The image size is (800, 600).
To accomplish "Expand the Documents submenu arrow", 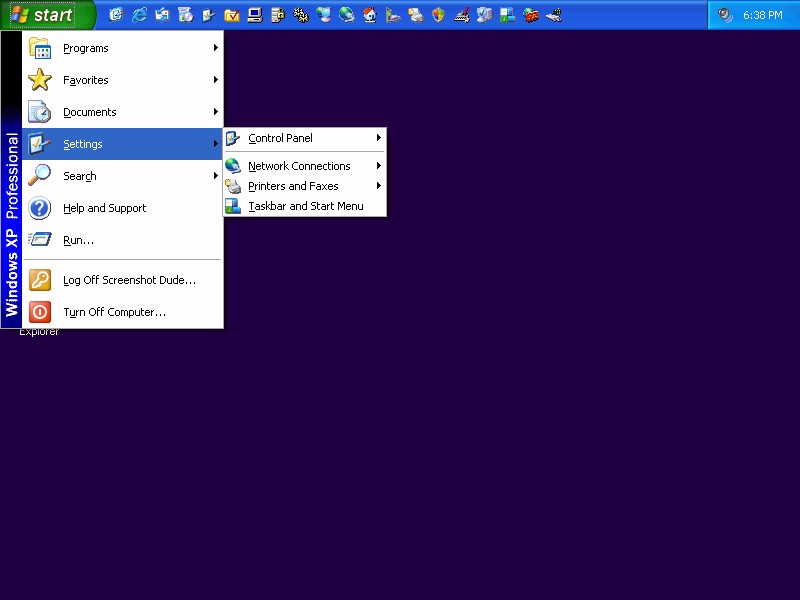I will point(215,112).
